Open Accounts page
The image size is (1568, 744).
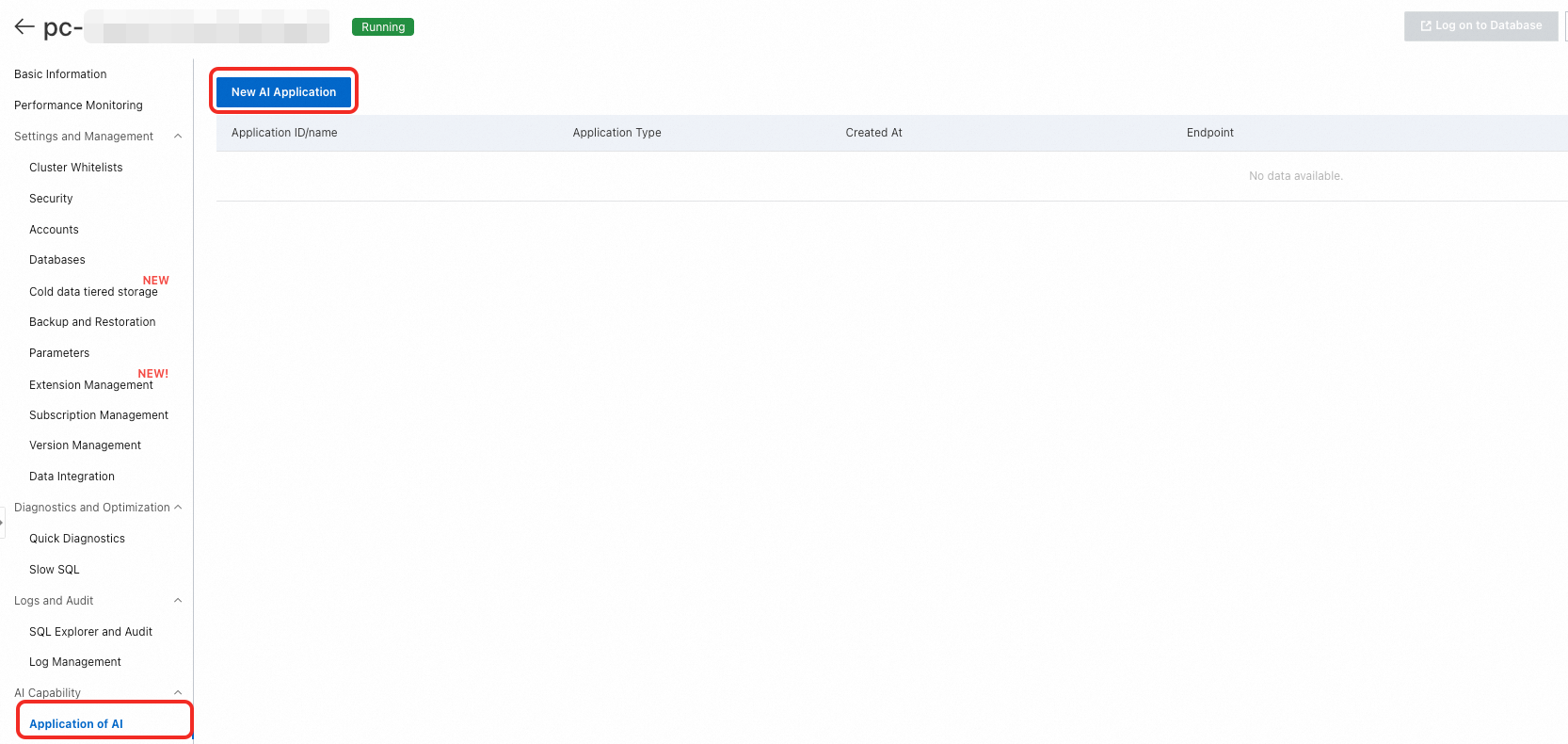(54, 230)
